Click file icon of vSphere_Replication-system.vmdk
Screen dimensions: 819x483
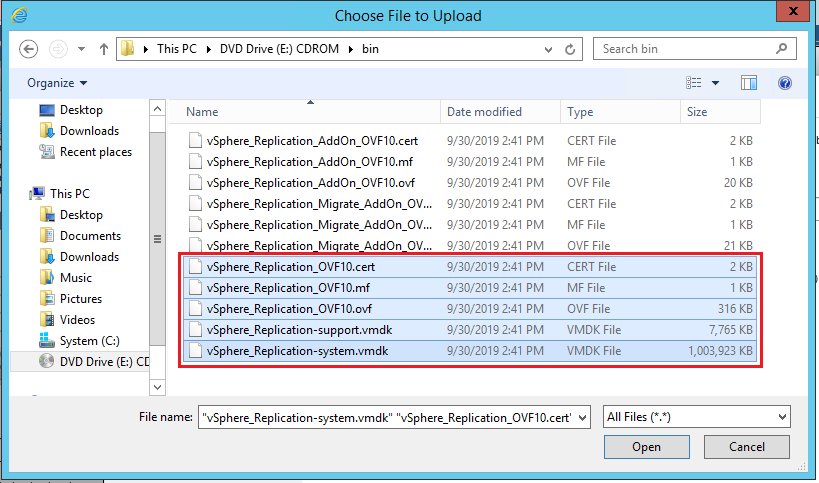195,350
